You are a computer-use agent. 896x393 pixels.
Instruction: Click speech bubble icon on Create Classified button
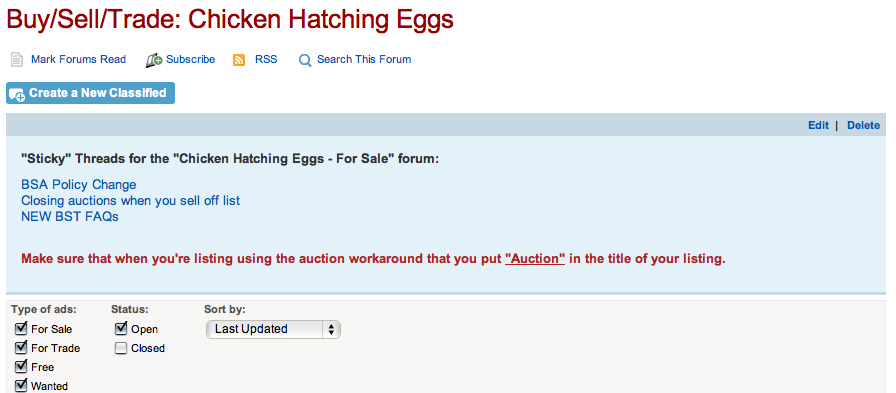coord(17,94)
